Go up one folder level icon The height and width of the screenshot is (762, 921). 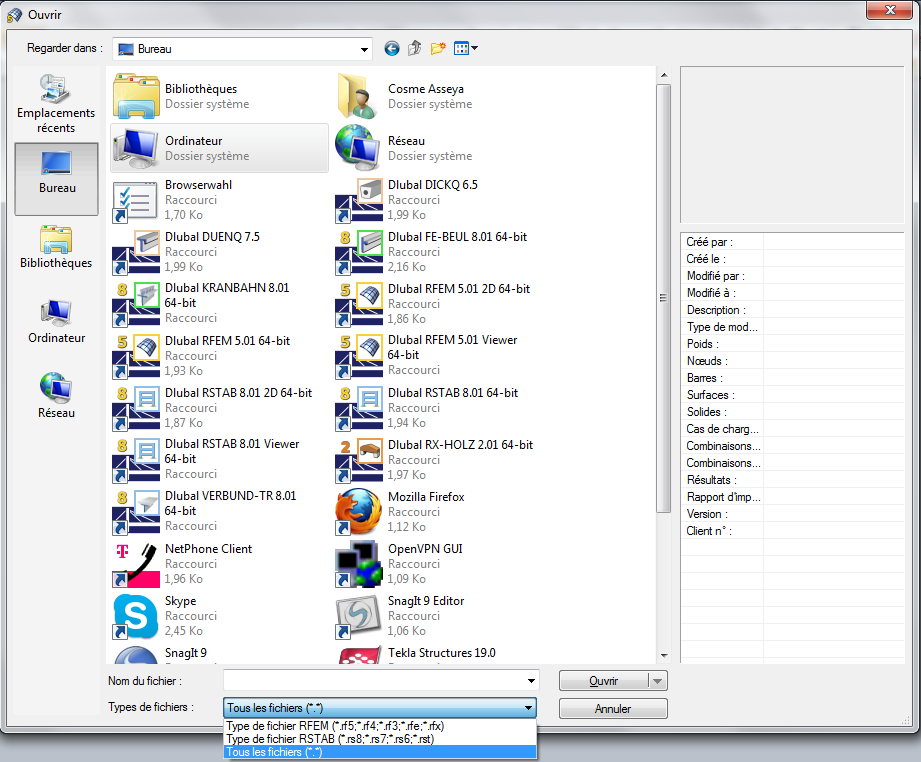click(x=415, y=48)
